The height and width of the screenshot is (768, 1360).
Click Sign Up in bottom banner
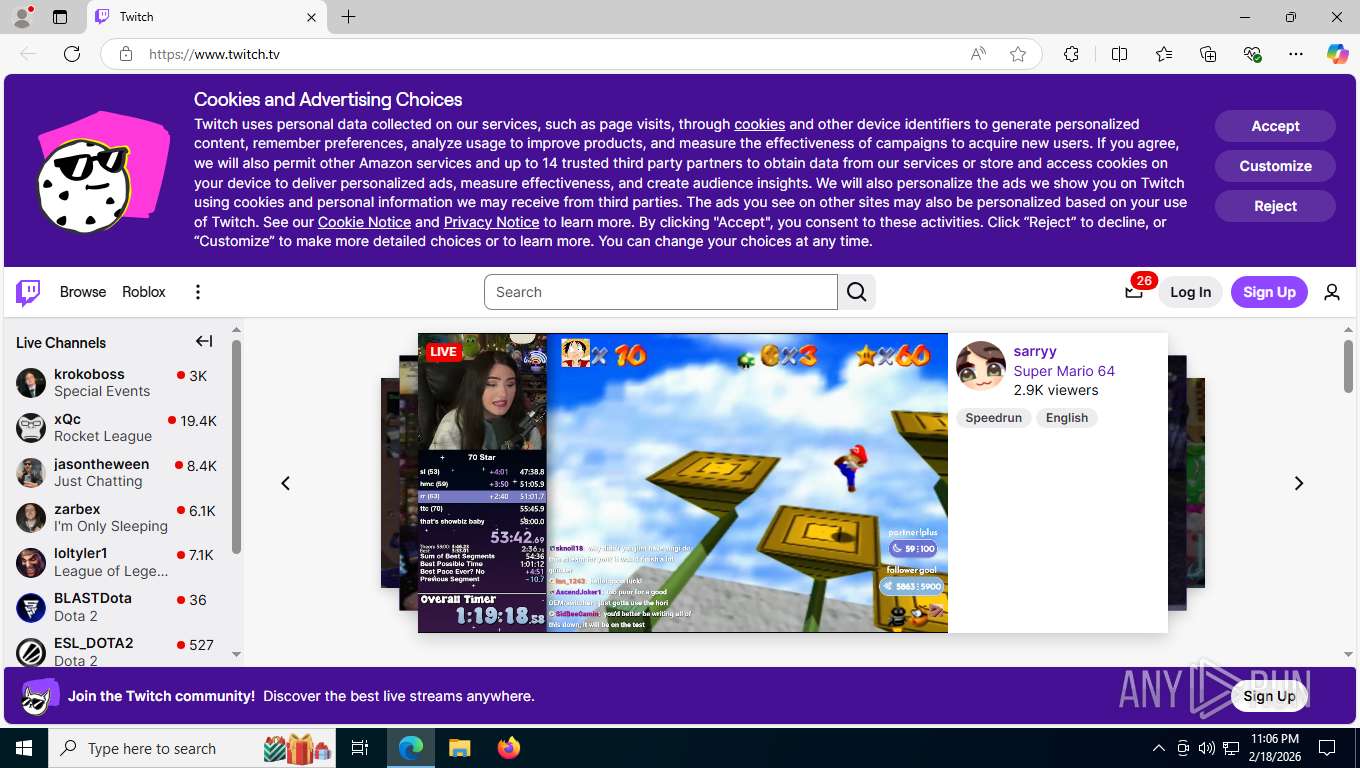click(x=1269, y=696)
